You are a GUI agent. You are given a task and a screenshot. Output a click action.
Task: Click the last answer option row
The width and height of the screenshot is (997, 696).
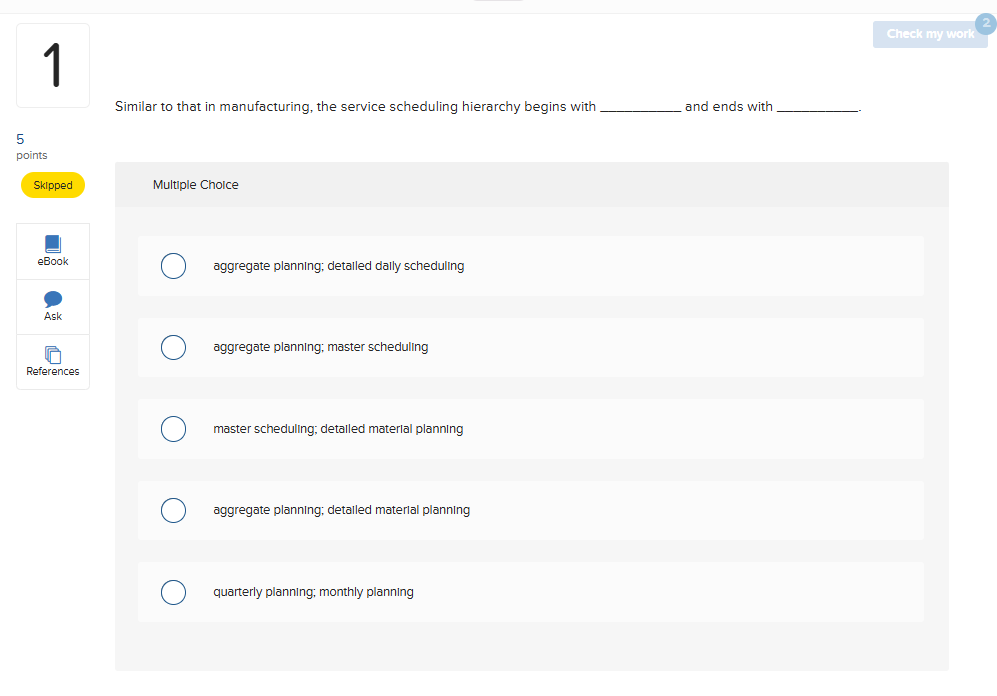pos(530,592)
